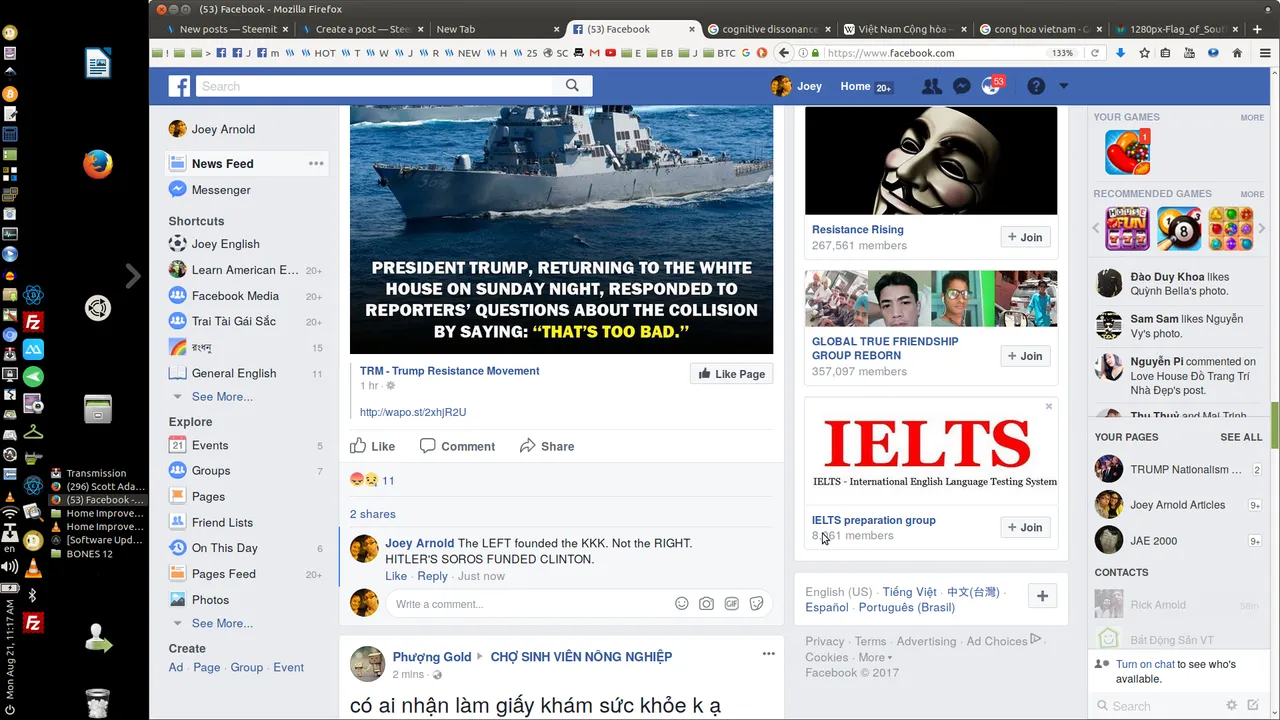Open chat settings gear icon
This screenshot has height=720, width=1280.
pyautogui.click(x=1232, y=706)
